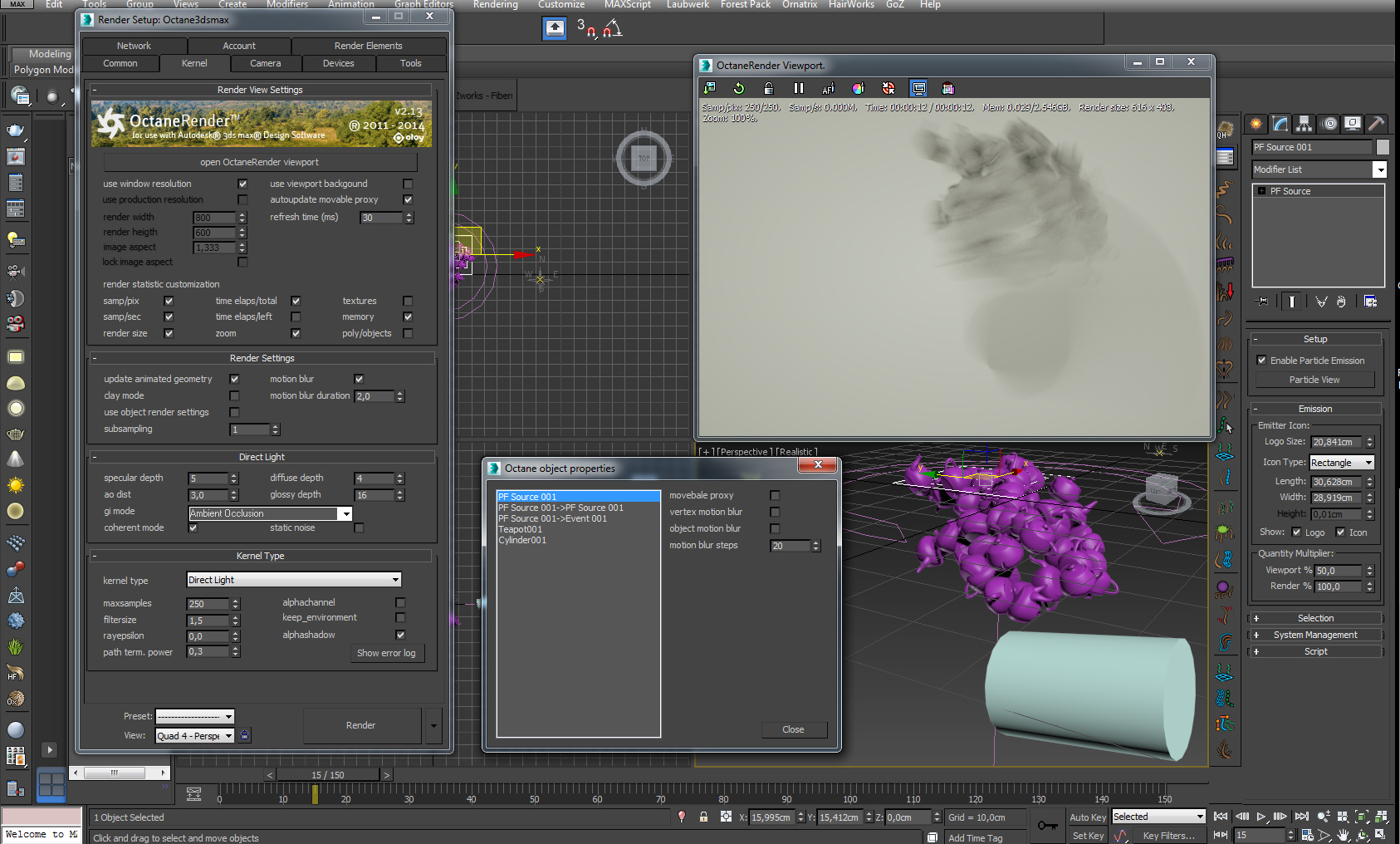Open the Hierarchy command panel tab
Image resolution: width=1400 pixels, height=844 pixels.
click(x=1304, y=124)
